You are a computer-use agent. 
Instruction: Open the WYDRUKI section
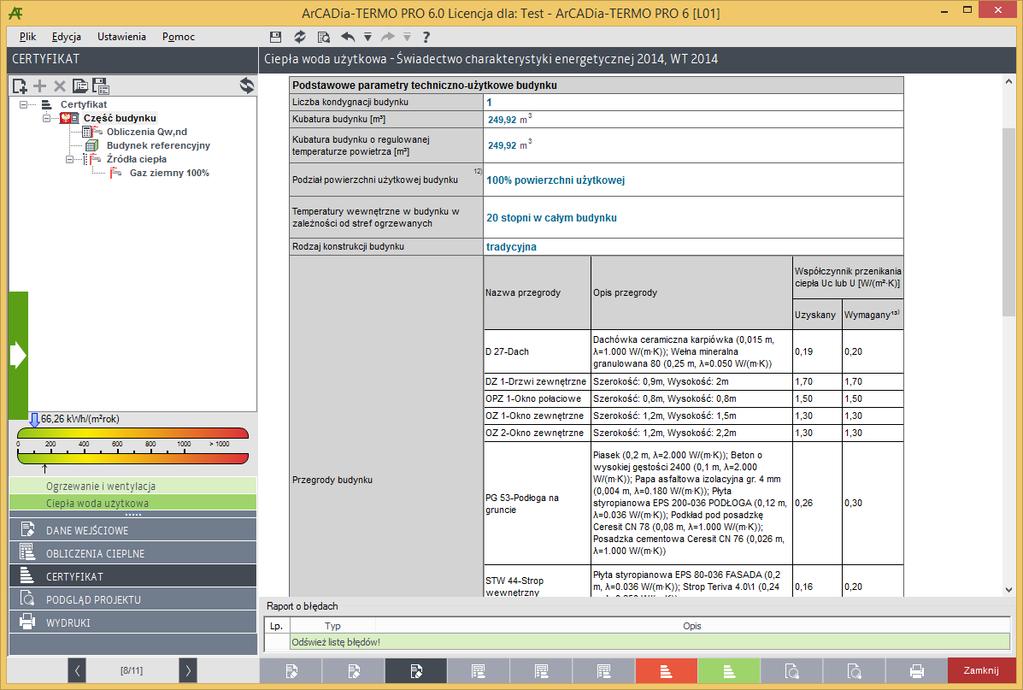click(x=133, y=622)
